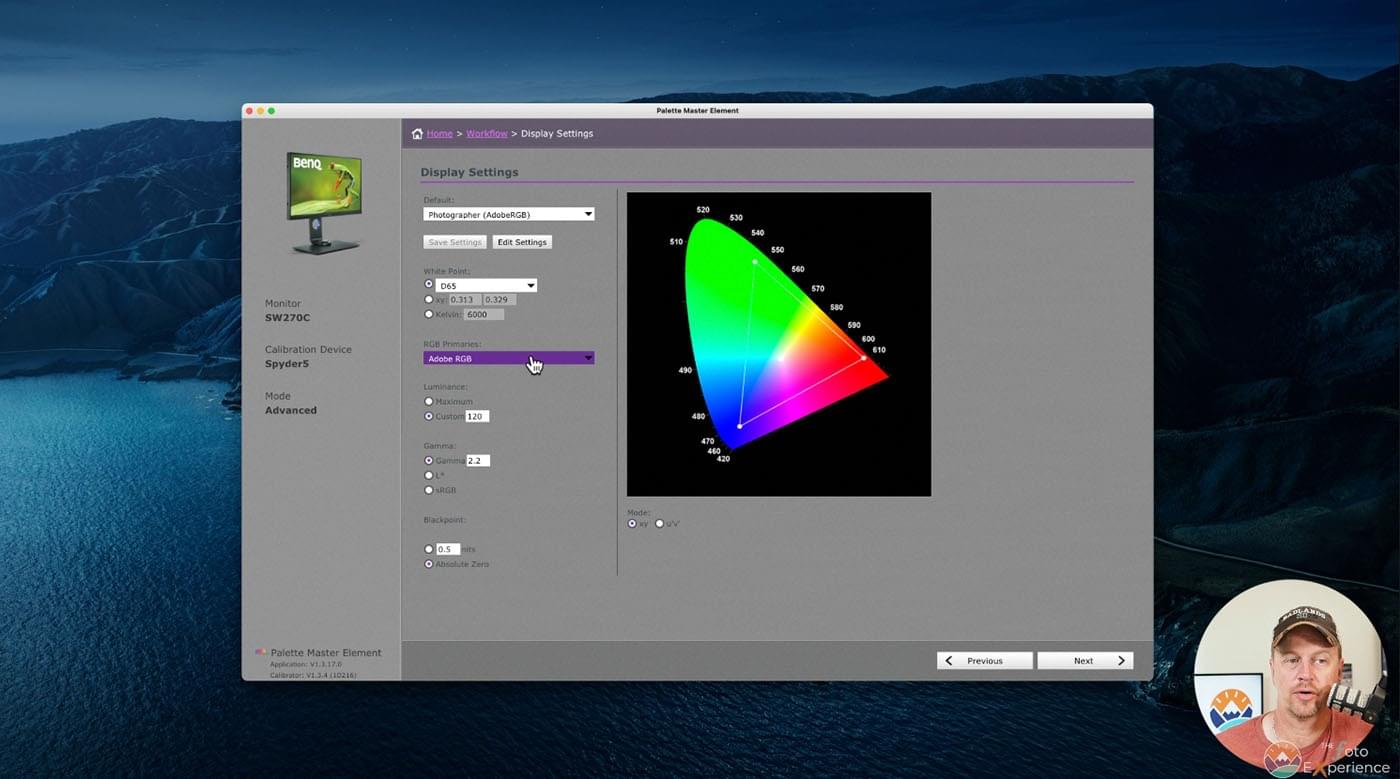
Task: Switch chart mode to u'v'
Action: click(x=659, y=523)
